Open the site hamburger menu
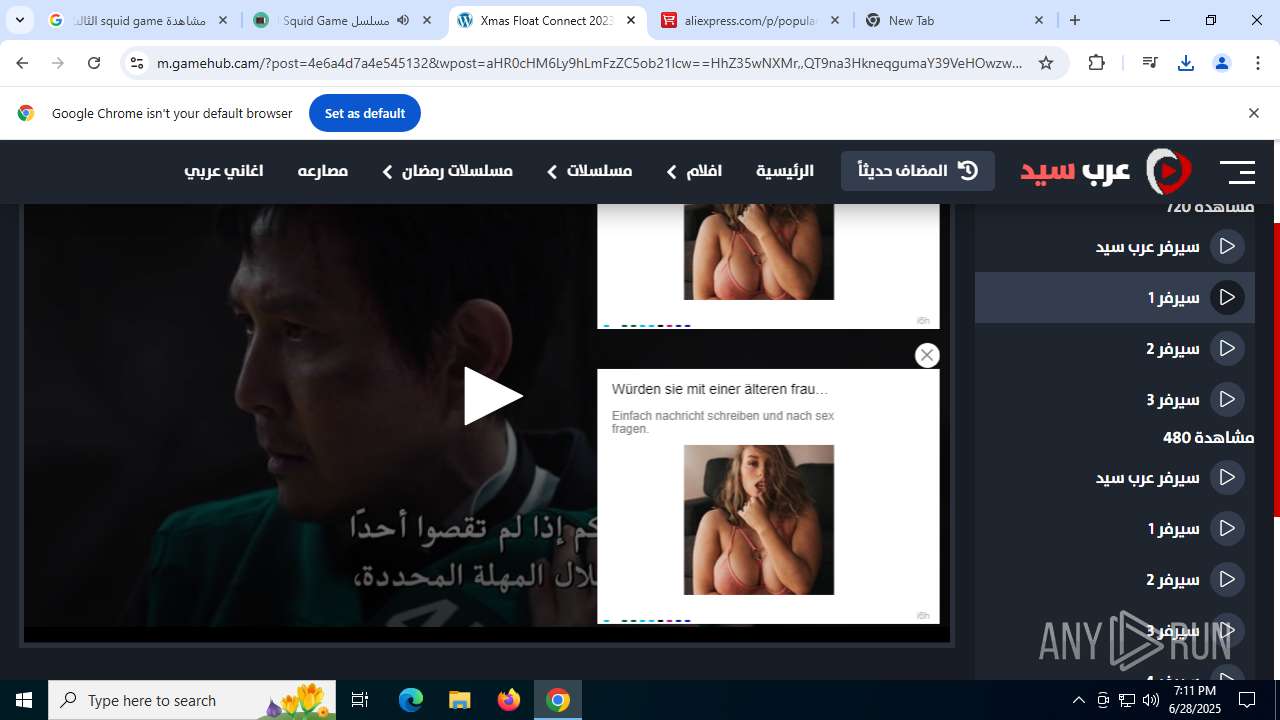Screen dimensions: 1280x720 (1237, 171)
